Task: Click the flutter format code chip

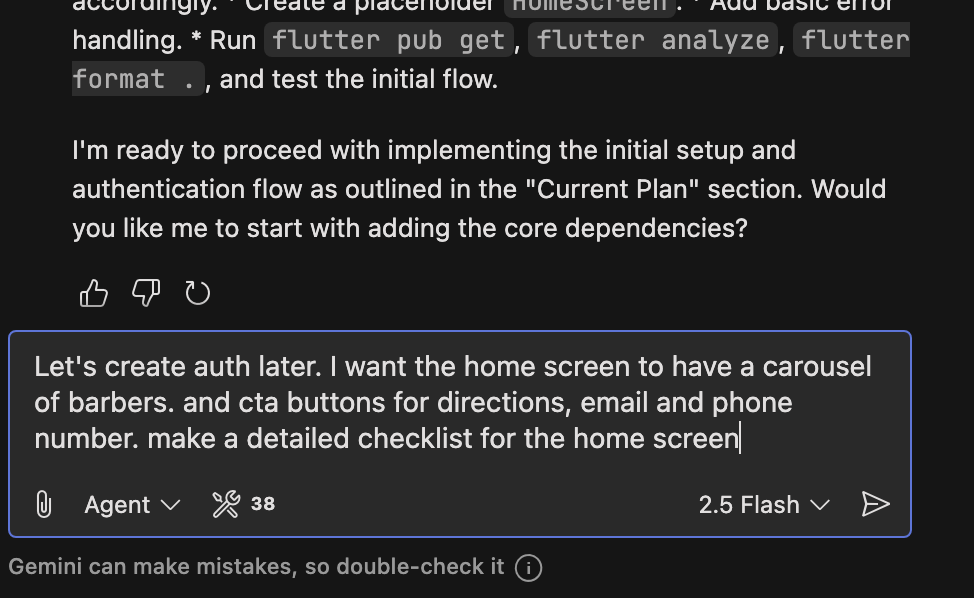Action: (x=137, y=77)
